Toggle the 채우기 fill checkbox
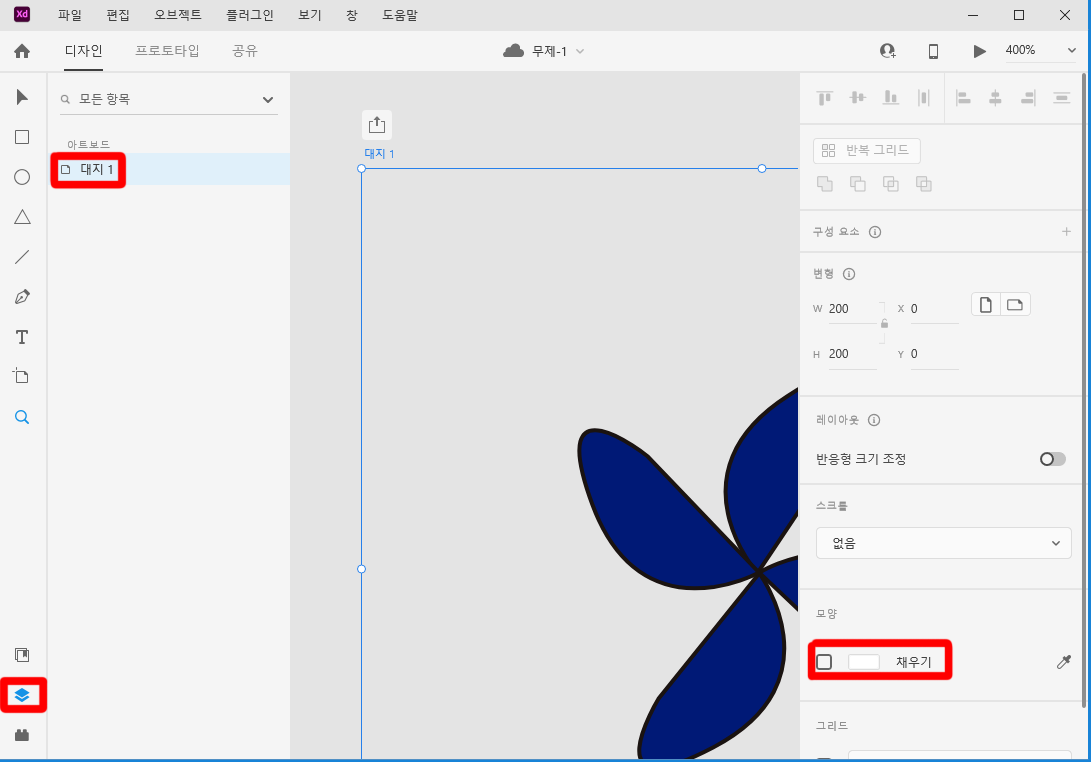Image resolution: width=1091 pixels, height=762 pixels. (x=823, y=661)
